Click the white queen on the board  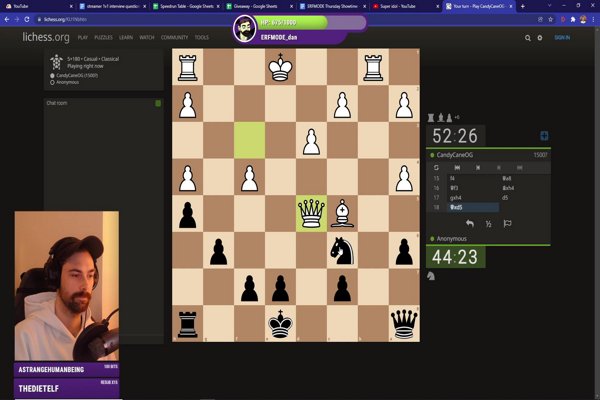pos(311,211)
